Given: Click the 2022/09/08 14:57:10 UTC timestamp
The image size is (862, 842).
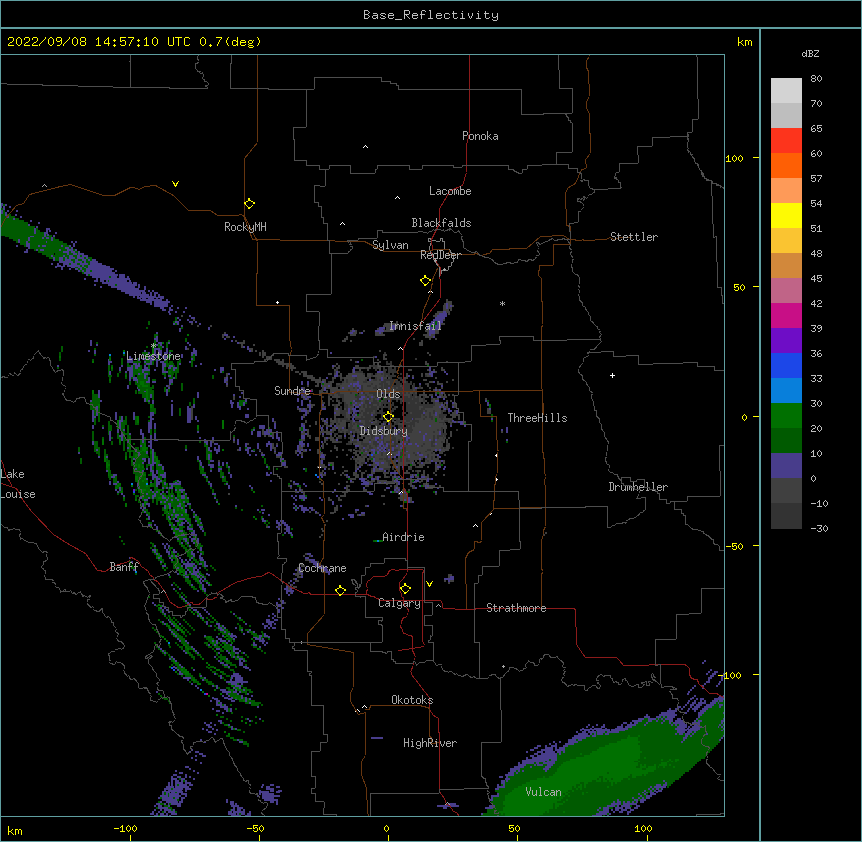Looking at the screenshot, I should pyautogui.click(x=99, y=42).
